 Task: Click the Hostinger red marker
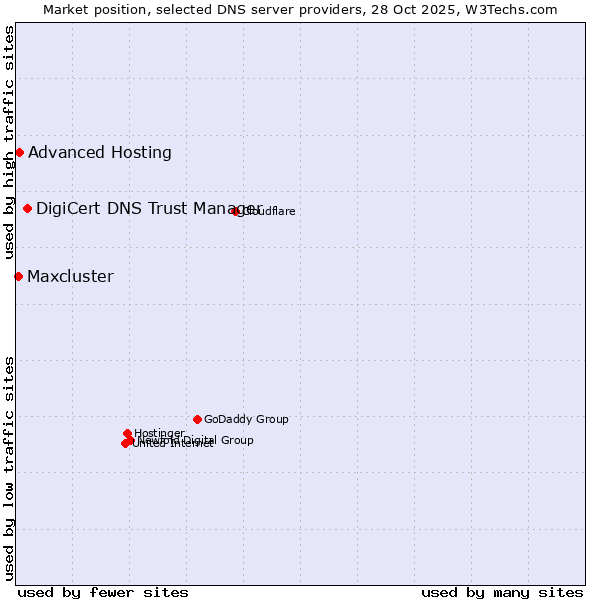127,434
